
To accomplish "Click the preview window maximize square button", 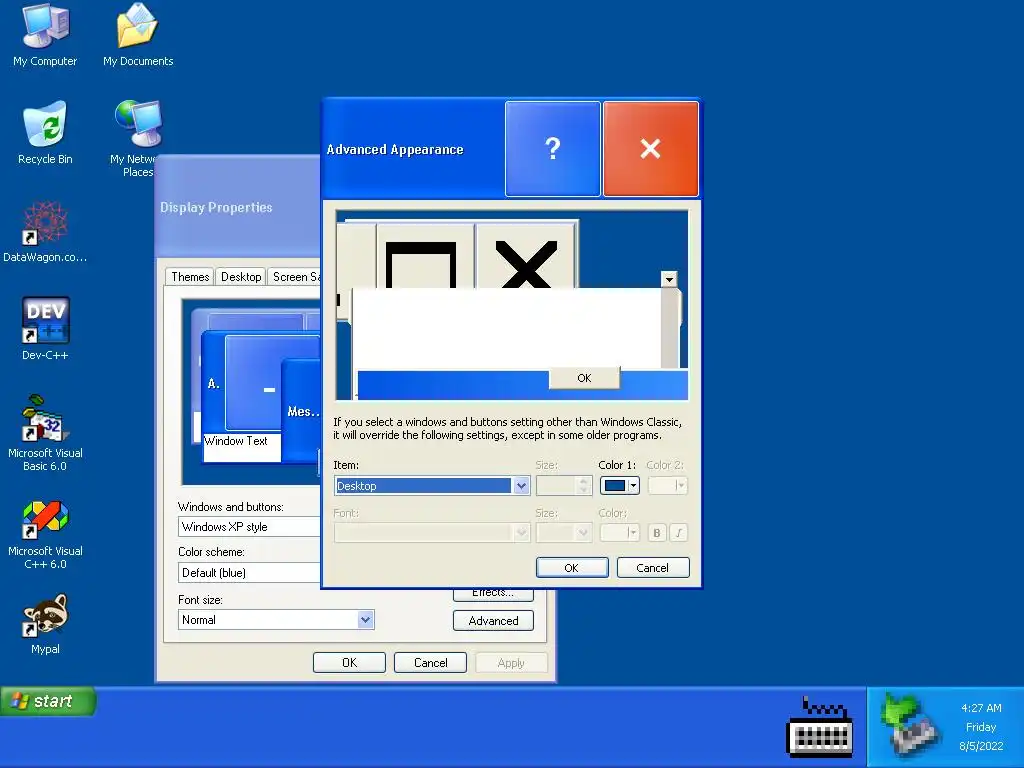I will pyautogui.click(x=425, y=256).
